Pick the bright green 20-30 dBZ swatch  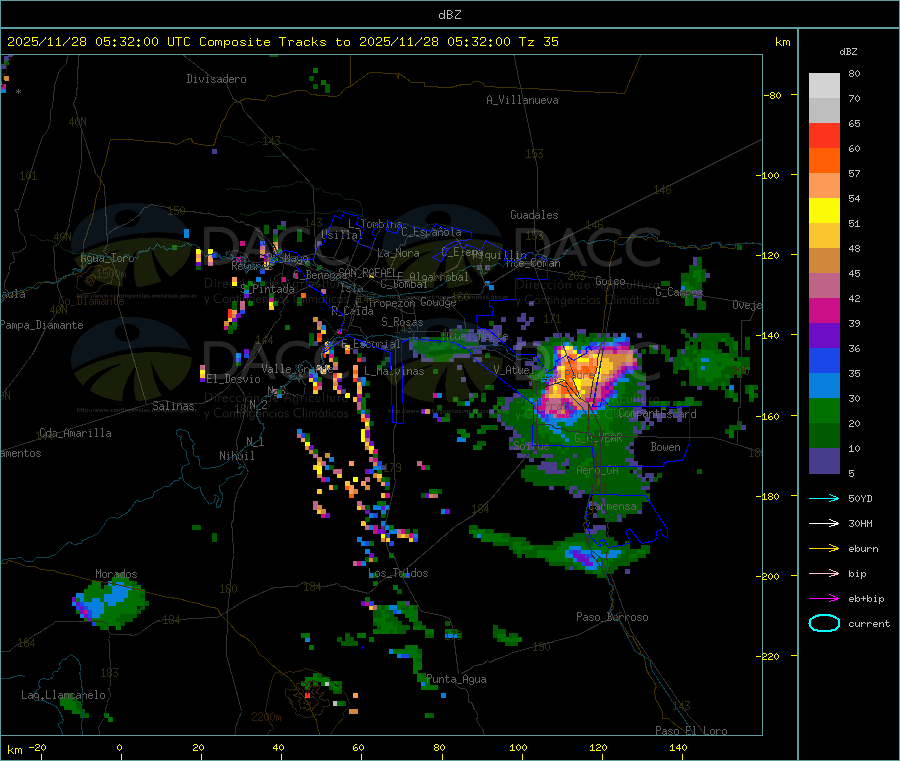pos(824,410)
